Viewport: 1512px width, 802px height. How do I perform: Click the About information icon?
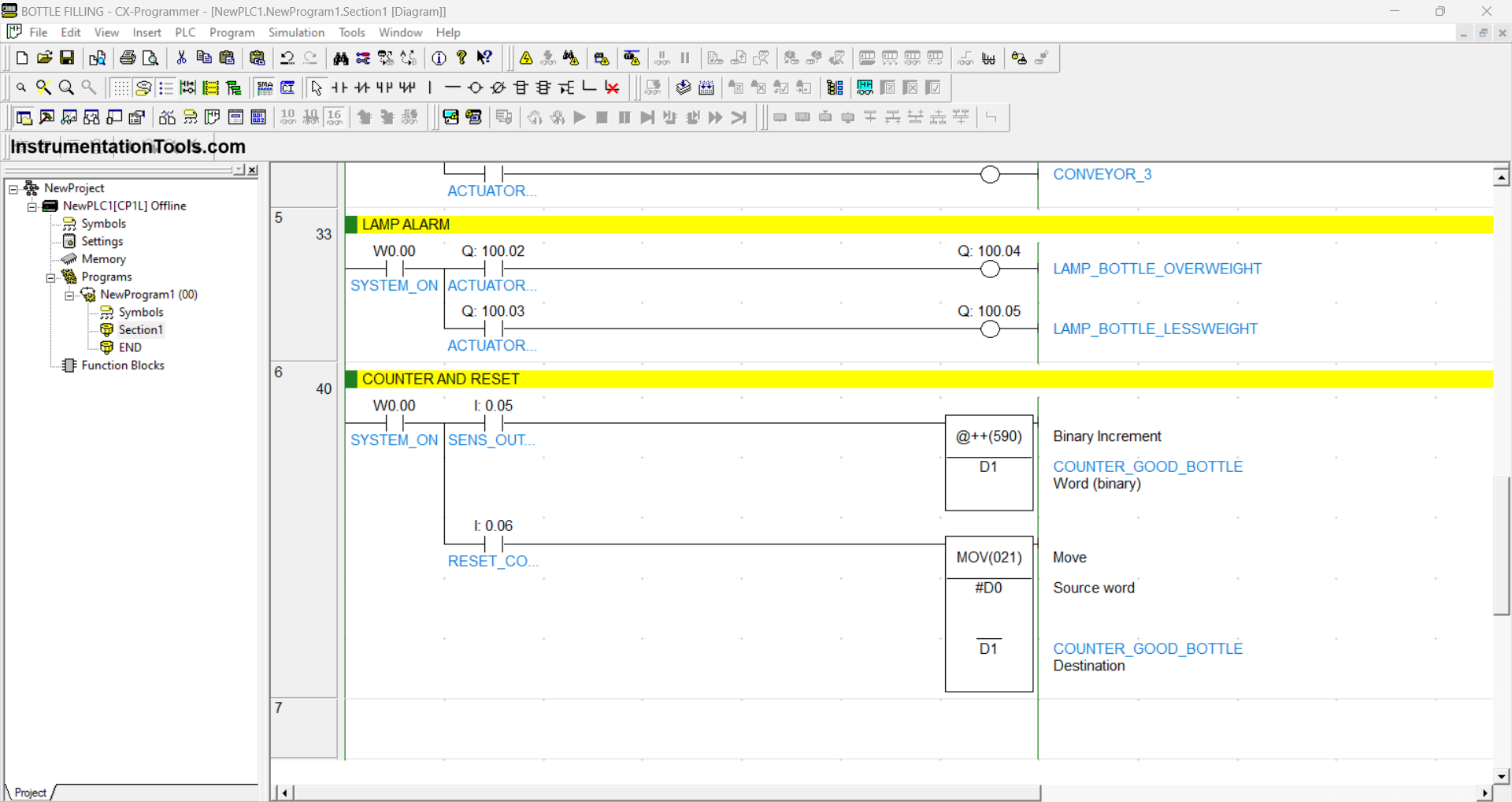point(439,58)
